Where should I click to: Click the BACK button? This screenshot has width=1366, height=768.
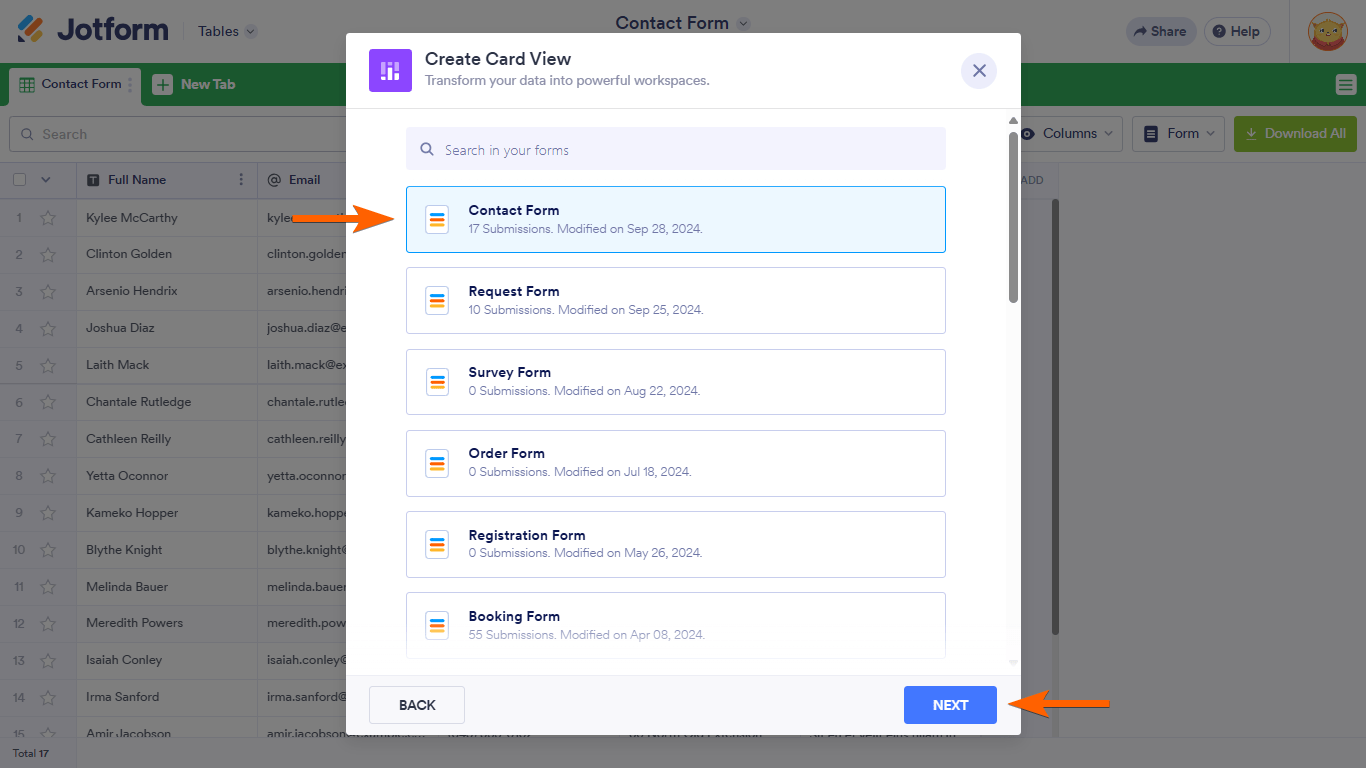coord(417,705)
